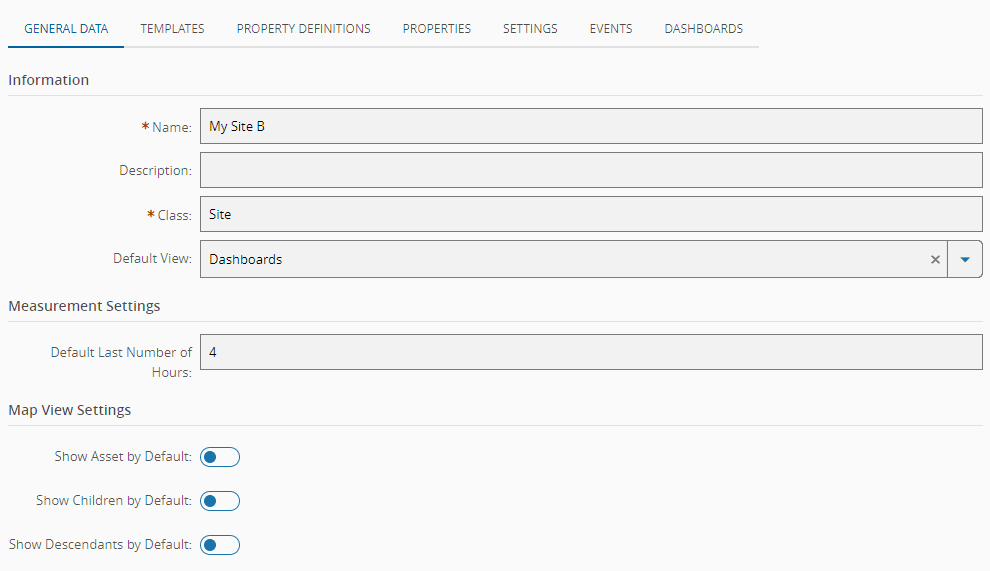Open the Settings tab
Image resolution: width=990 pixels, height=571 pixels.
pos(530,29)
